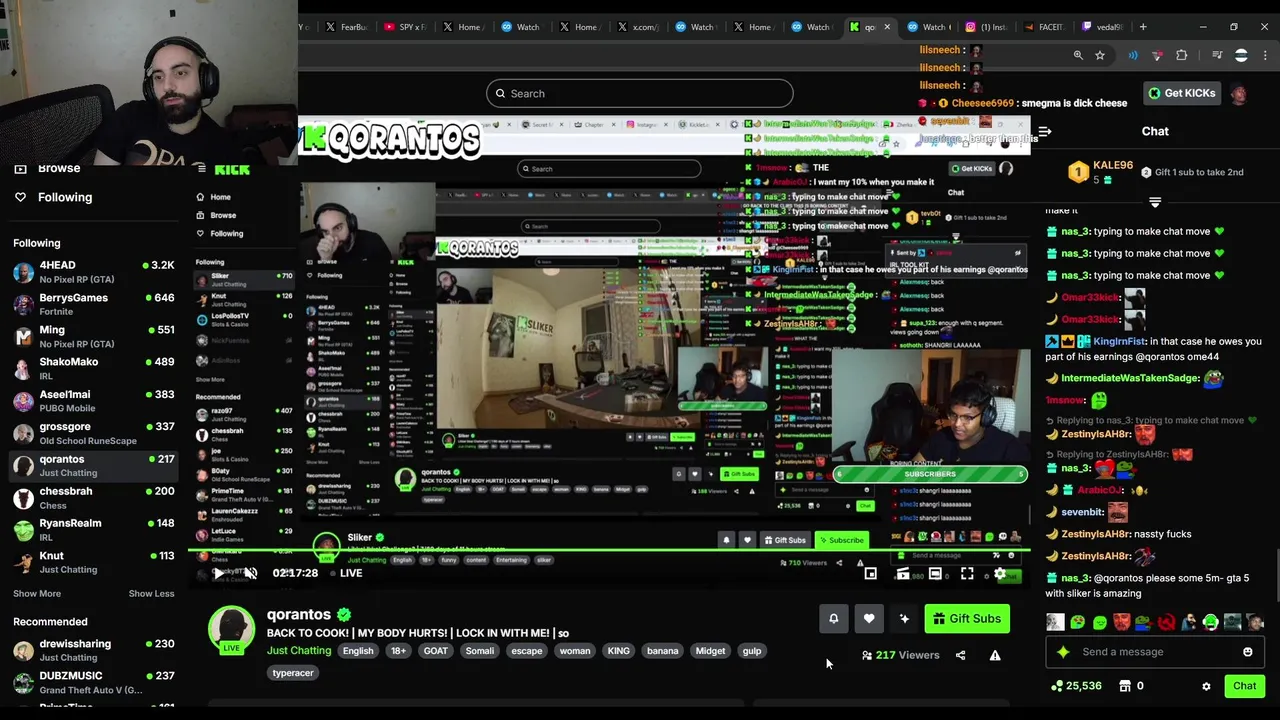Click sevenbit username in chat
Viewport: 1280px width, 720px height.
point(1082,512)
